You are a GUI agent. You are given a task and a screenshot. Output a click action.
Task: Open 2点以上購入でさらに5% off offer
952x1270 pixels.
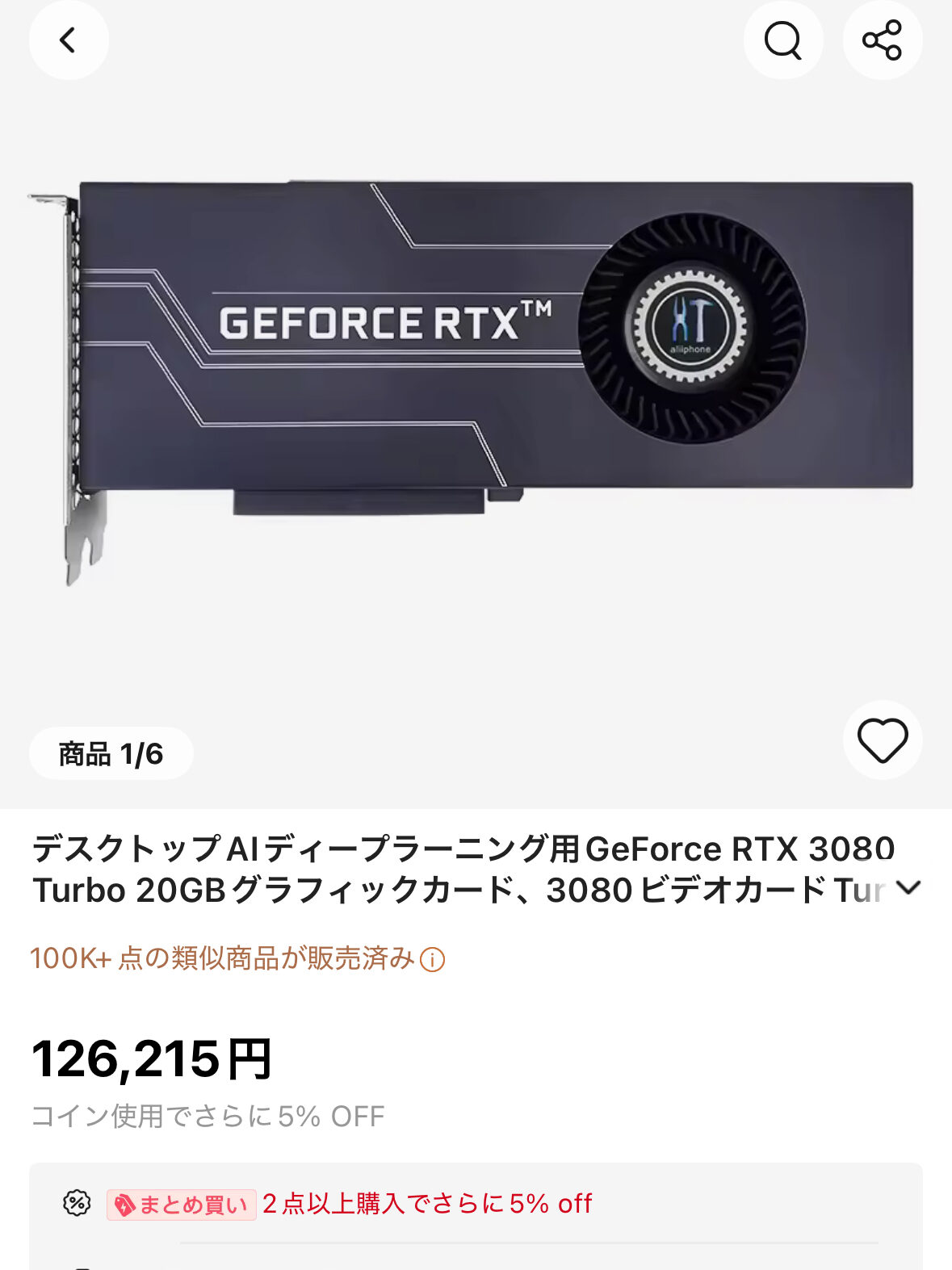[427, 1204]
